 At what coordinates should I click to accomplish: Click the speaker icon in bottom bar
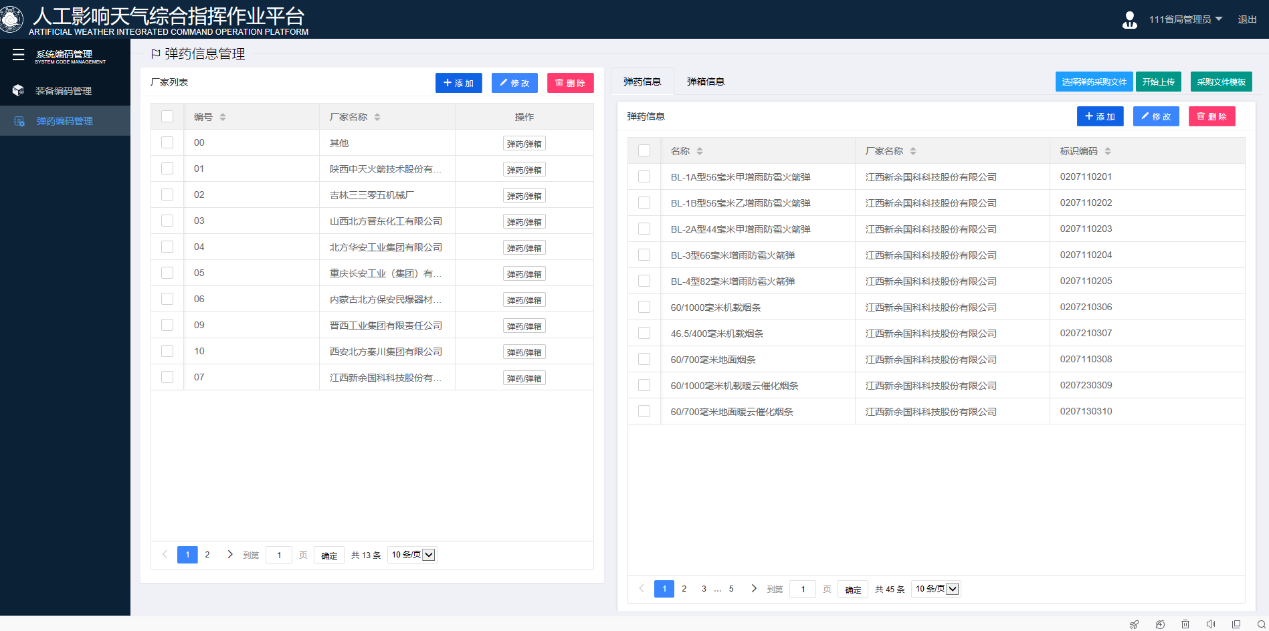point(1211,624)
